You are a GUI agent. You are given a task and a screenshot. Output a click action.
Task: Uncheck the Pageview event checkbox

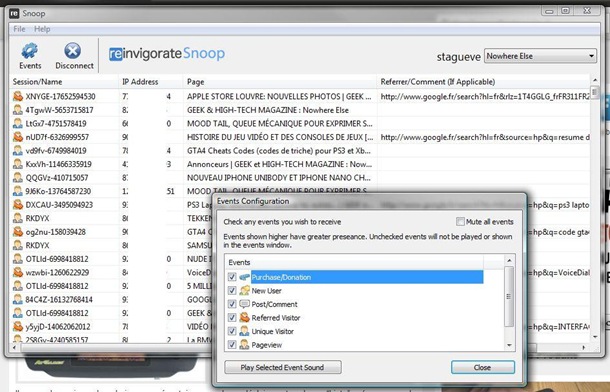(232, 345)
